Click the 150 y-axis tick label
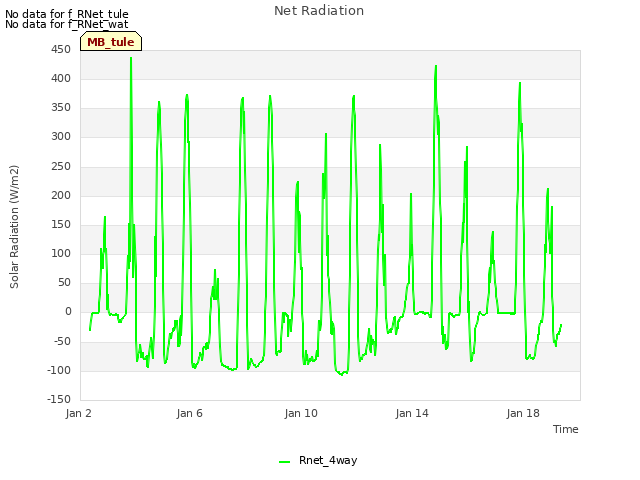Image resolution: width=640 pixels, height=480 pixels. pos(61,224)
